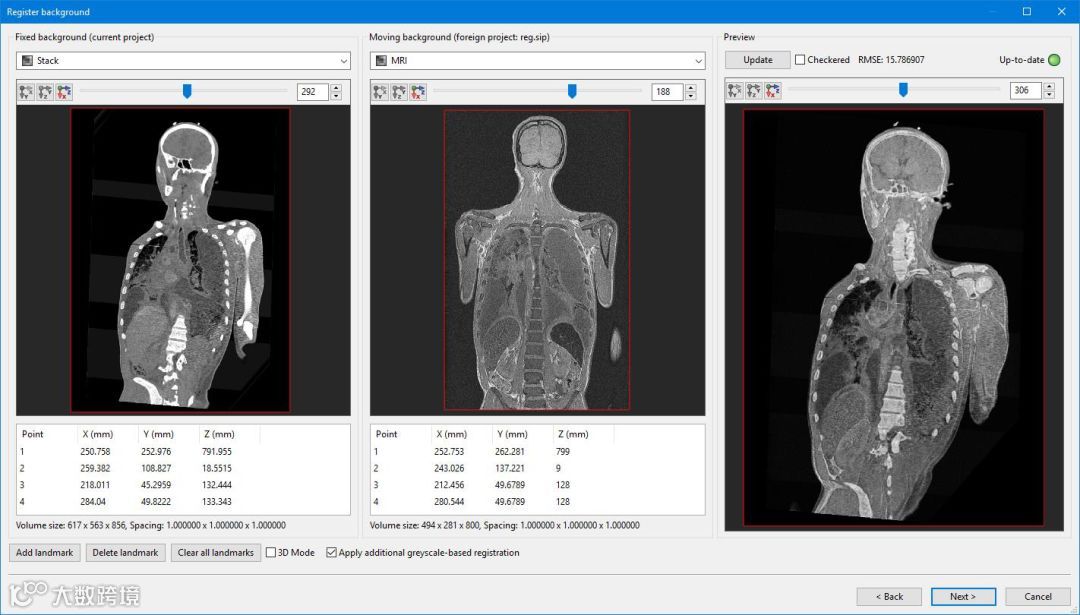Select the XY axis view icon in Moving background panel
Screen dimensions: 1080x615
click(380, 92)
